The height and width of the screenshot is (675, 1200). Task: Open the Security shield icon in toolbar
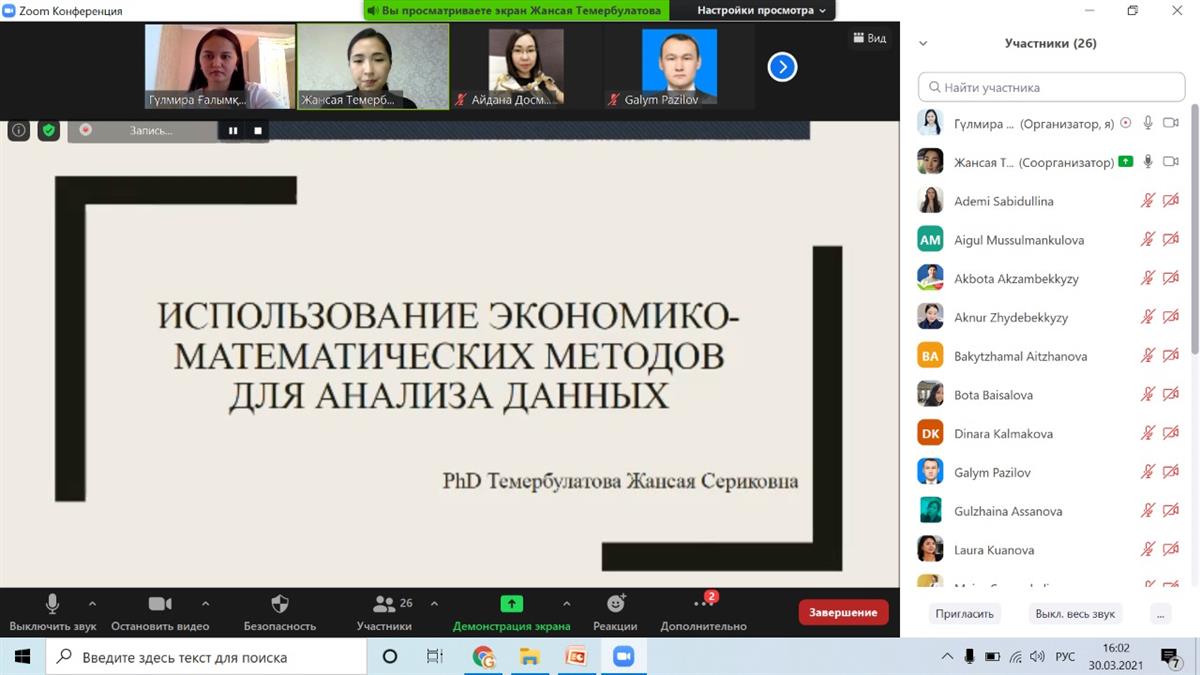click(x=280, y=604)
